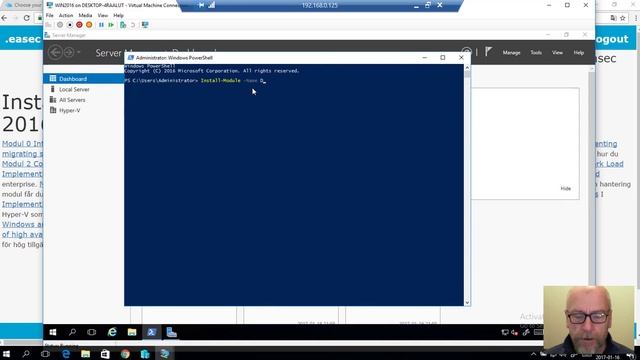Reset the VM with the green play icon
Screen dimensions: 640x360
(111, 25)
